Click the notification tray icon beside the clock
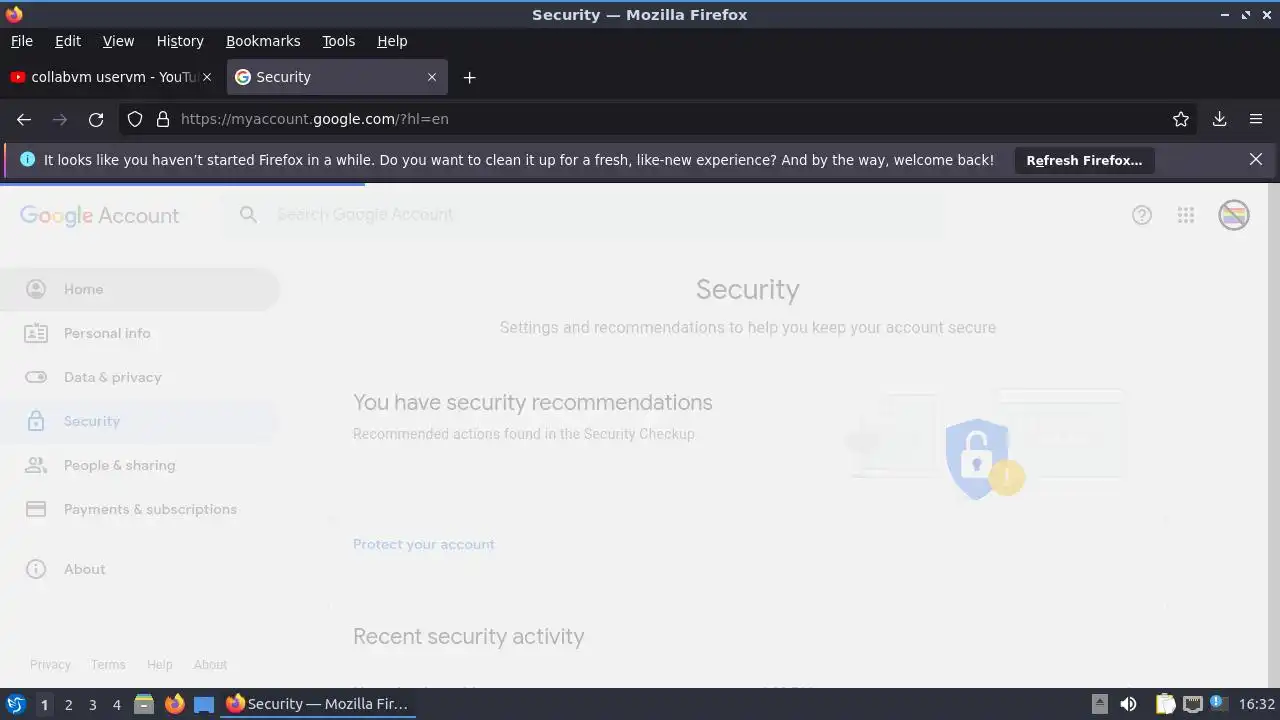The width and height of the screenshot is (1280, 720). (1219, 704)
